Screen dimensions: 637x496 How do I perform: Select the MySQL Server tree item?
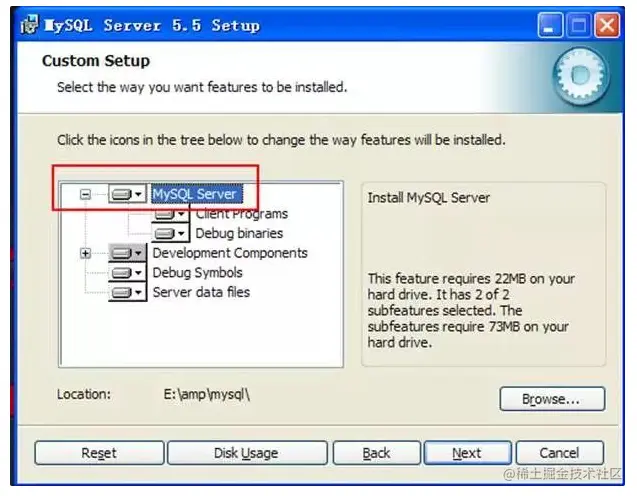tap(197, 194)
